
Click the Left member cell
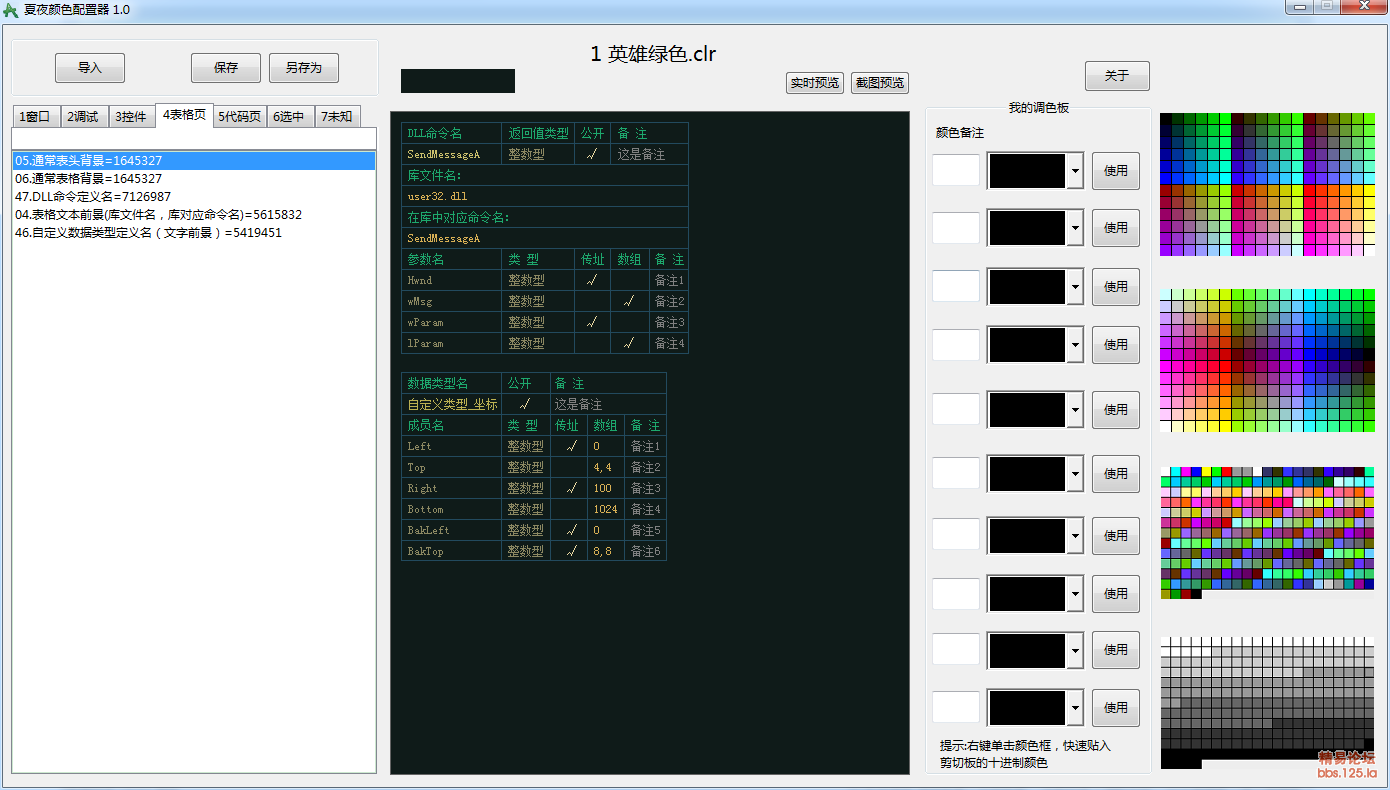click(x=451, y=446)
